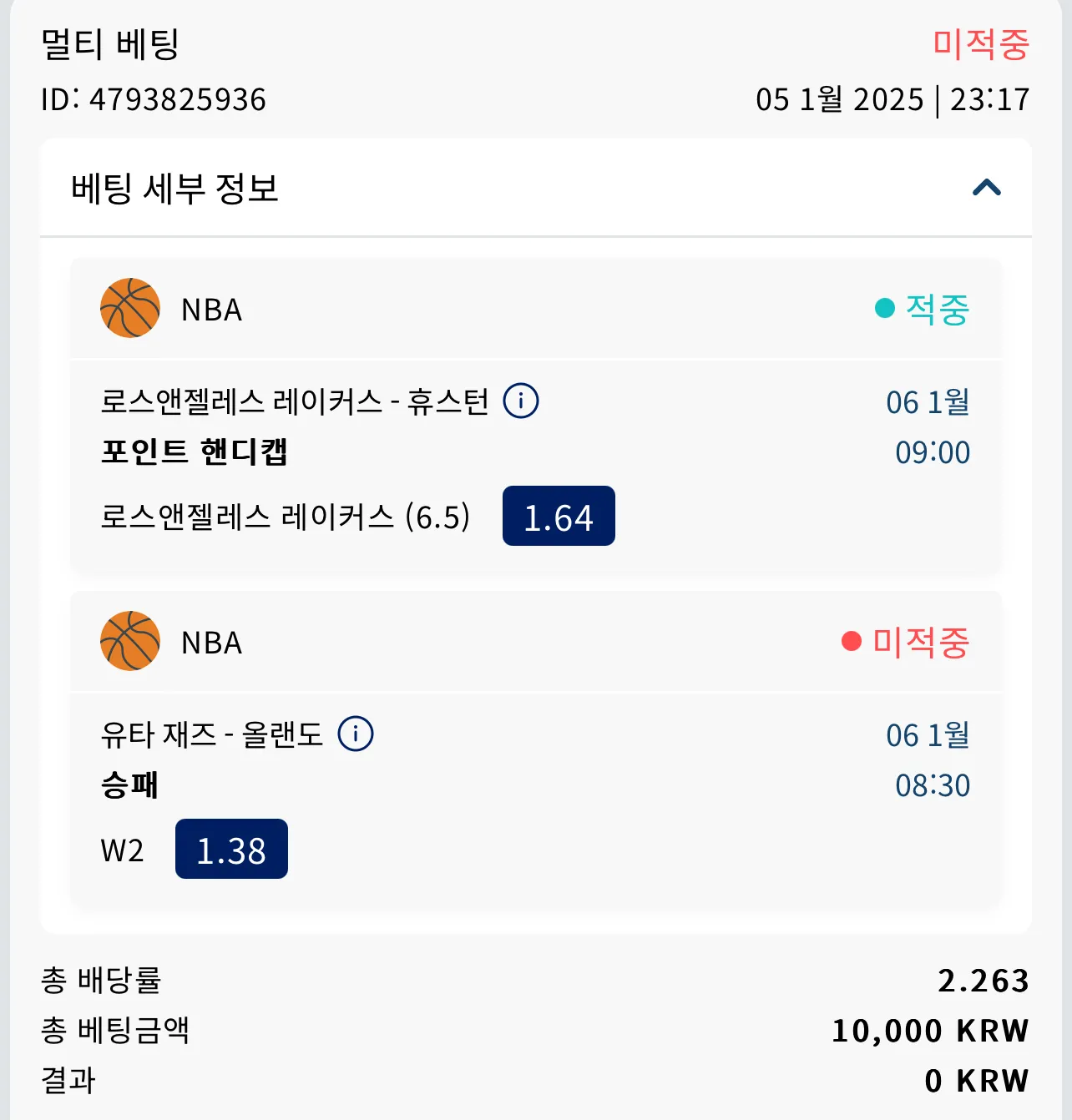Open the 유타 재즈 - 올랜도 match link

click(x=212, y=734)
